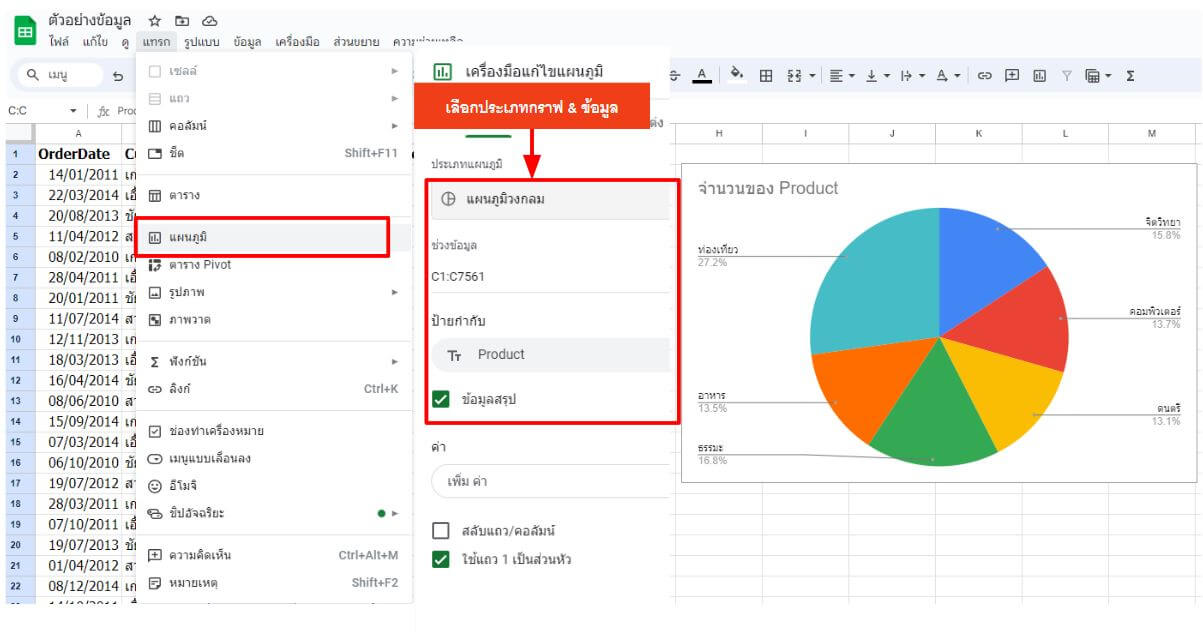
Task: Choose ลิงก์ in insert menu
Action: click(x=273, y=389)
